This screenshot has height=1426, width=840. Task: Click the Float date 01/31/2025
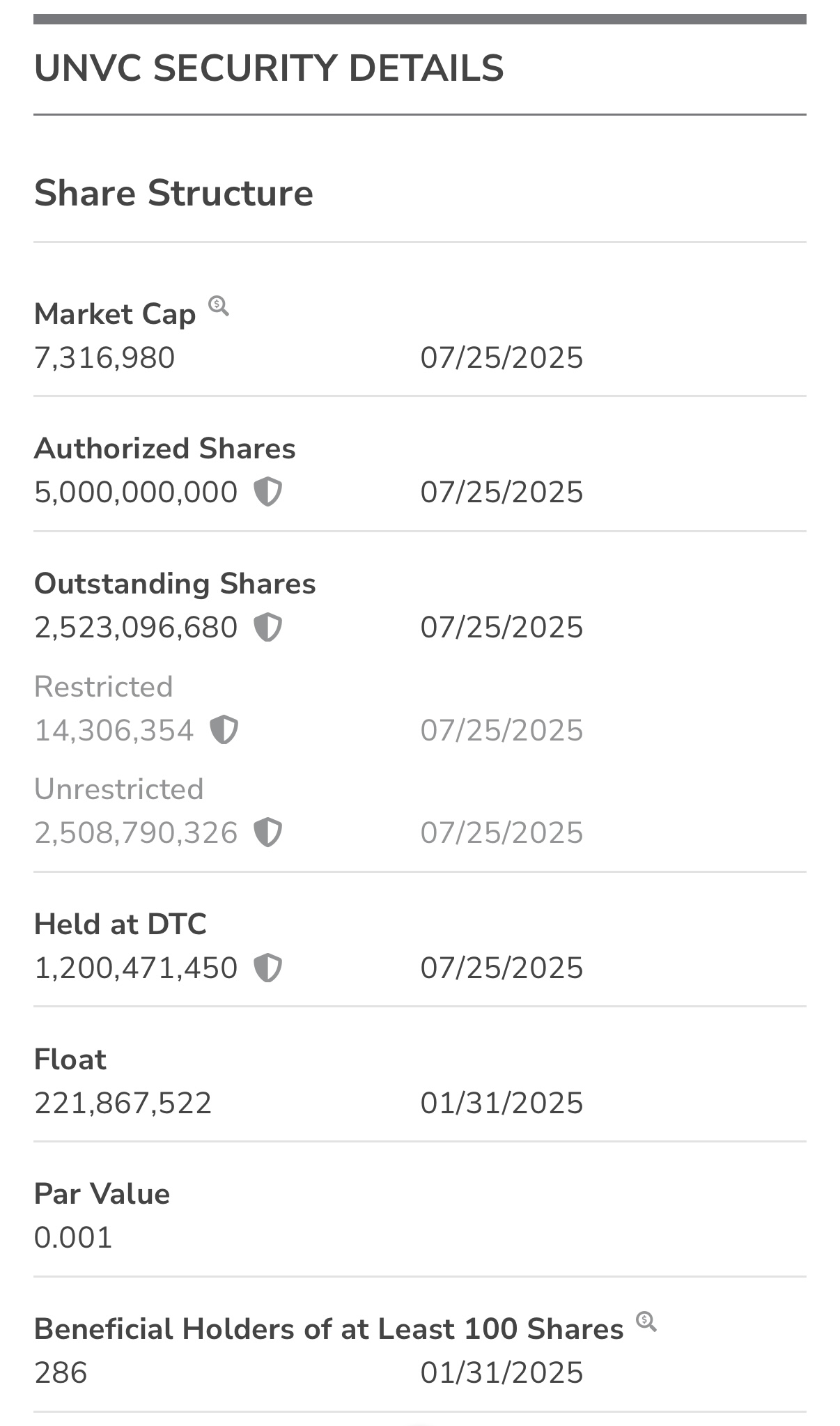tap(501, 1103)
